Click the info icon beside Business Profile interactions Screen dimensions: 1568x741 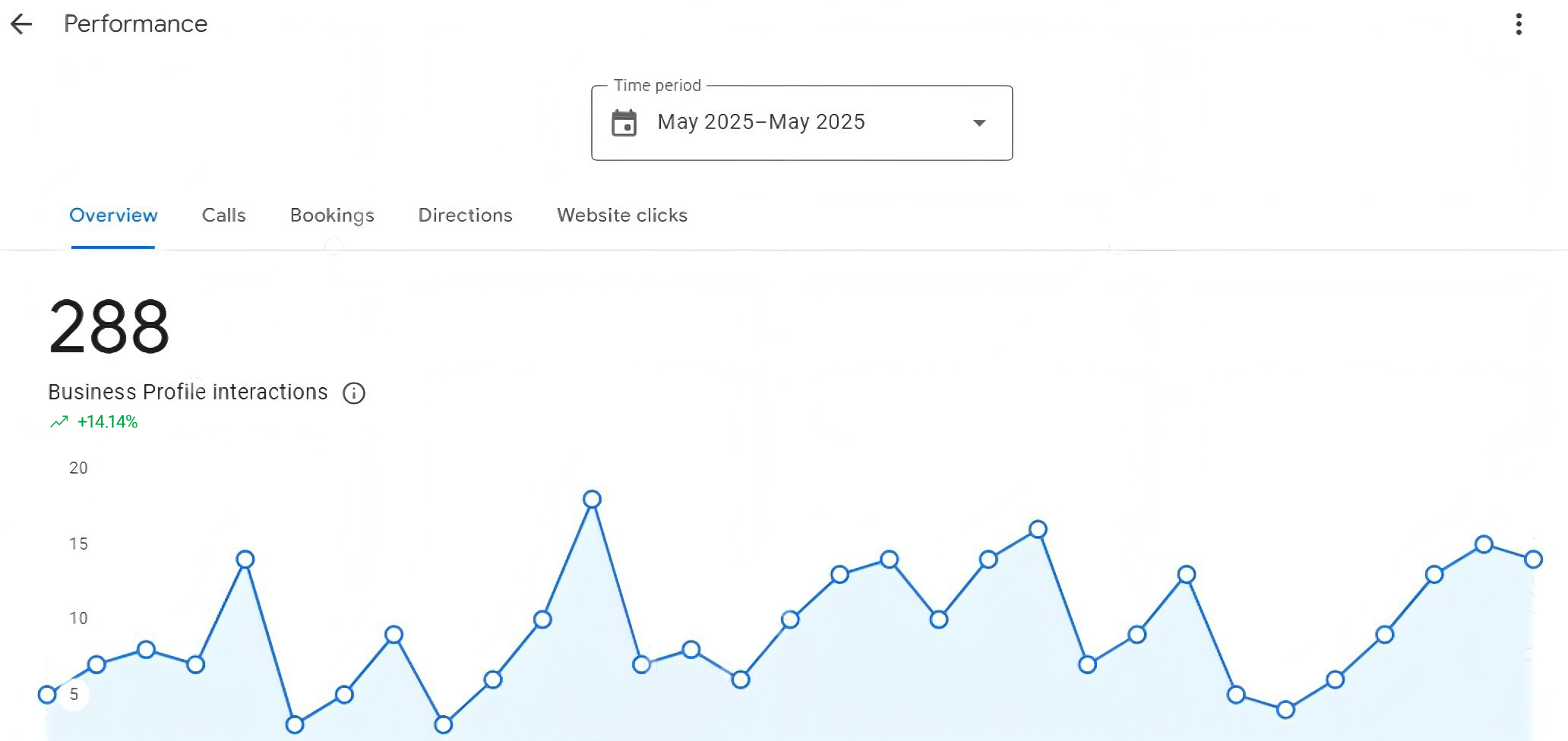pos(354,393)
